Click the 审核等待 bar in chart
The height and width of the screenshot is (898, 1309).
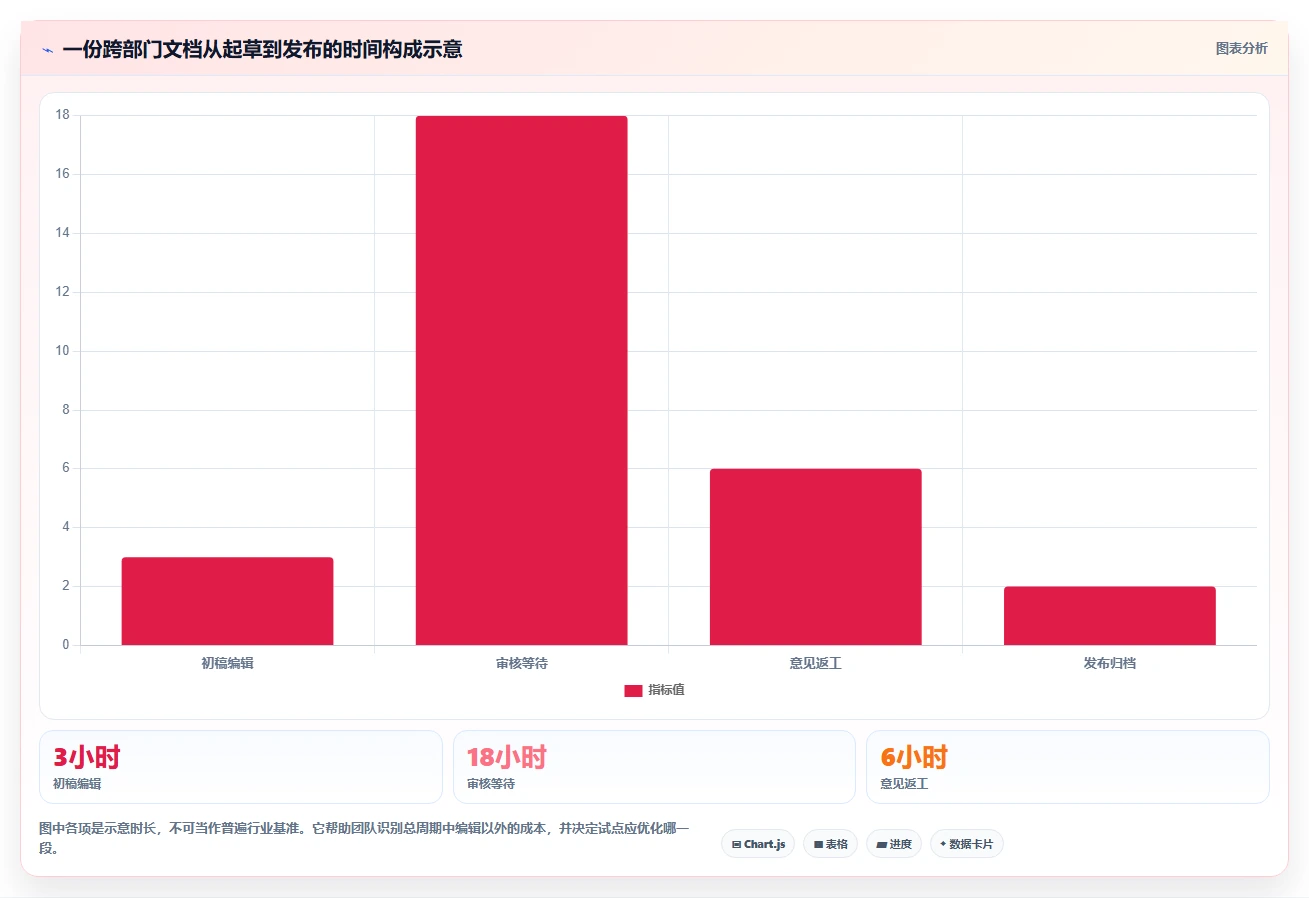click(521, 380)
